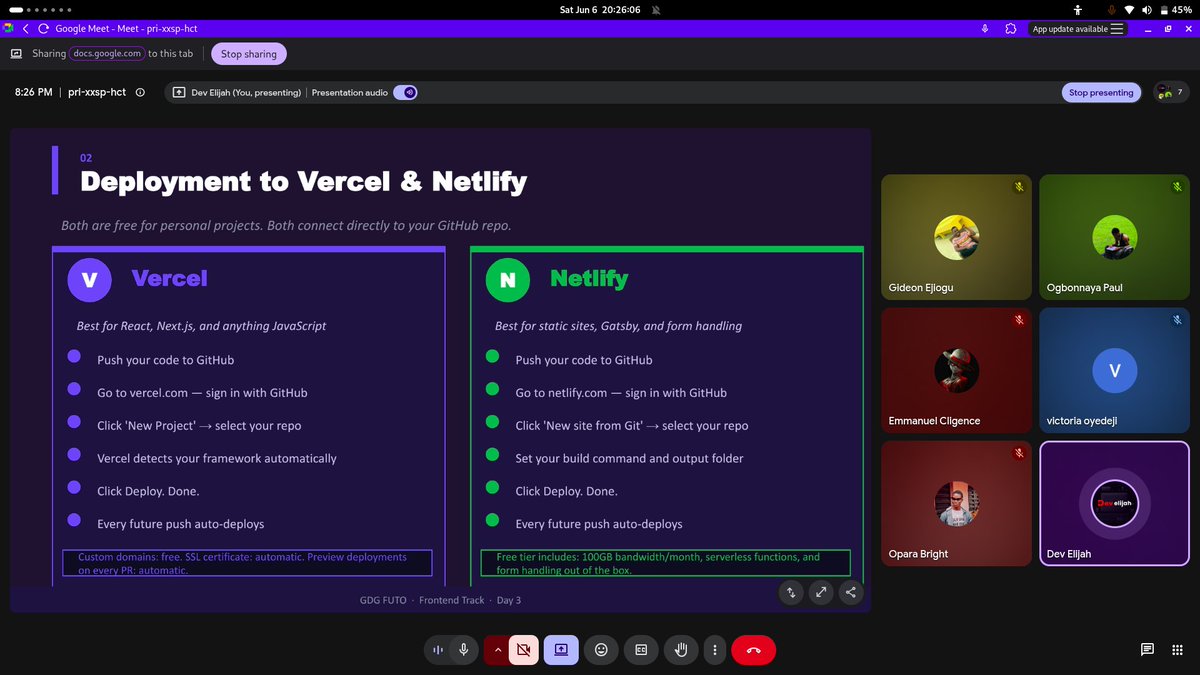
Task: Click the docs.google.com shared tab chip
Action: pos(107,54)
